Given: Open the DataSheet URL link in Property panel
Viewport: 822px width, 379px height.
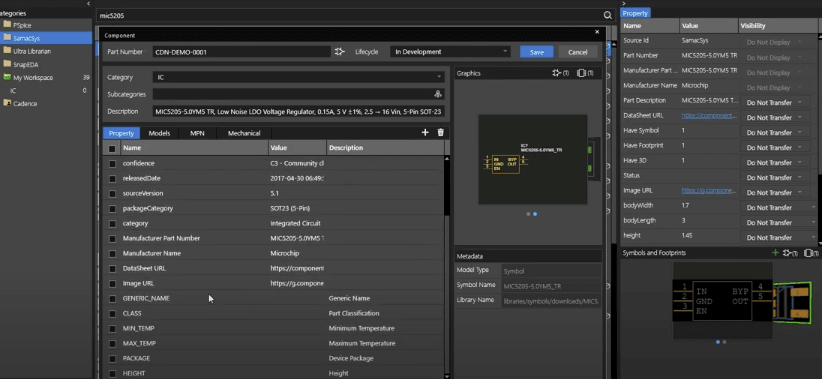Looking at the screenshot, I should [709, 115].
